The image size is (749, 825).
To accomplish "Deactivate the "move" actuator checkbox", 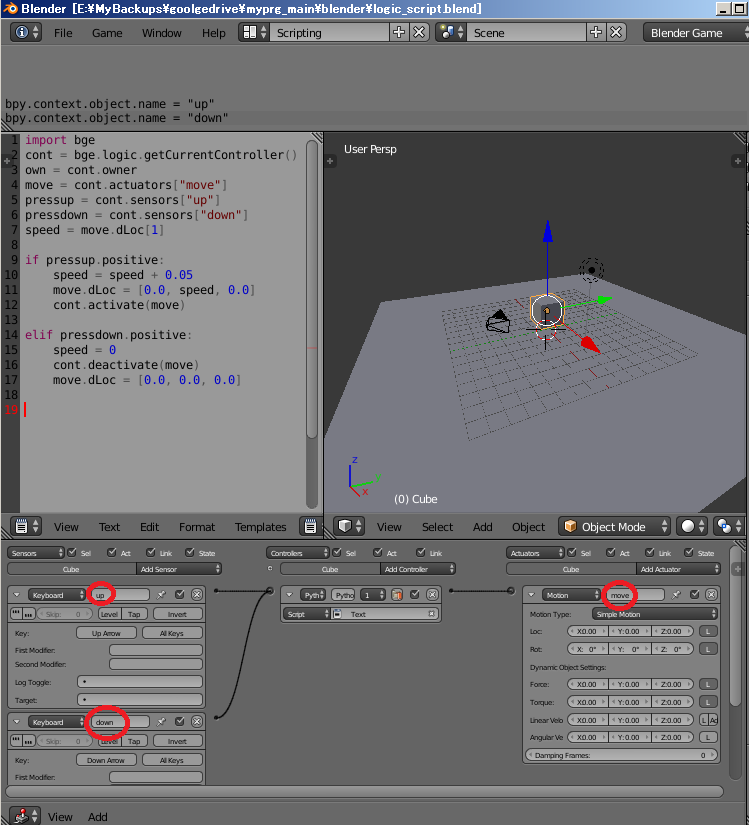I will tap(694, 595).
